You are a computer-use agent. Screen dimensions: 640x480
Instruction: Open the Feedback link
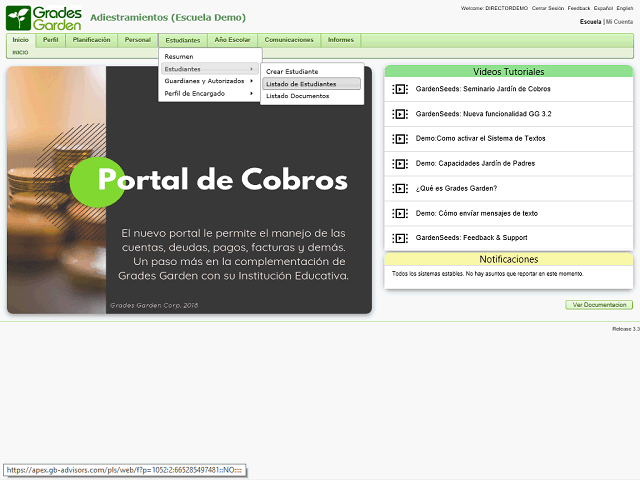point(578,8)
